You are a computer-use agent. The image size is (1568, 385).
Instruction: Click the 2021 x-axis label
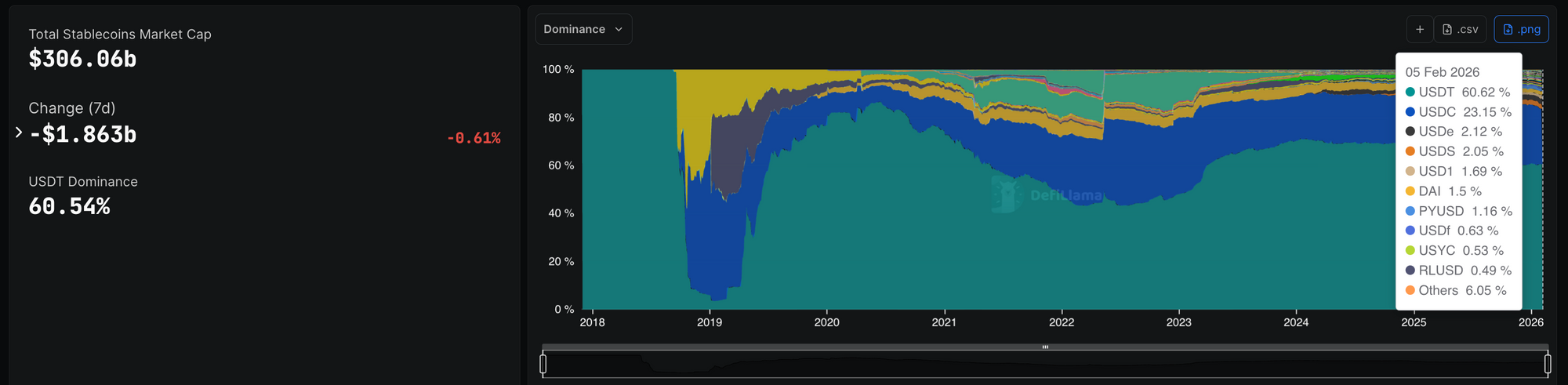[944, 322]
